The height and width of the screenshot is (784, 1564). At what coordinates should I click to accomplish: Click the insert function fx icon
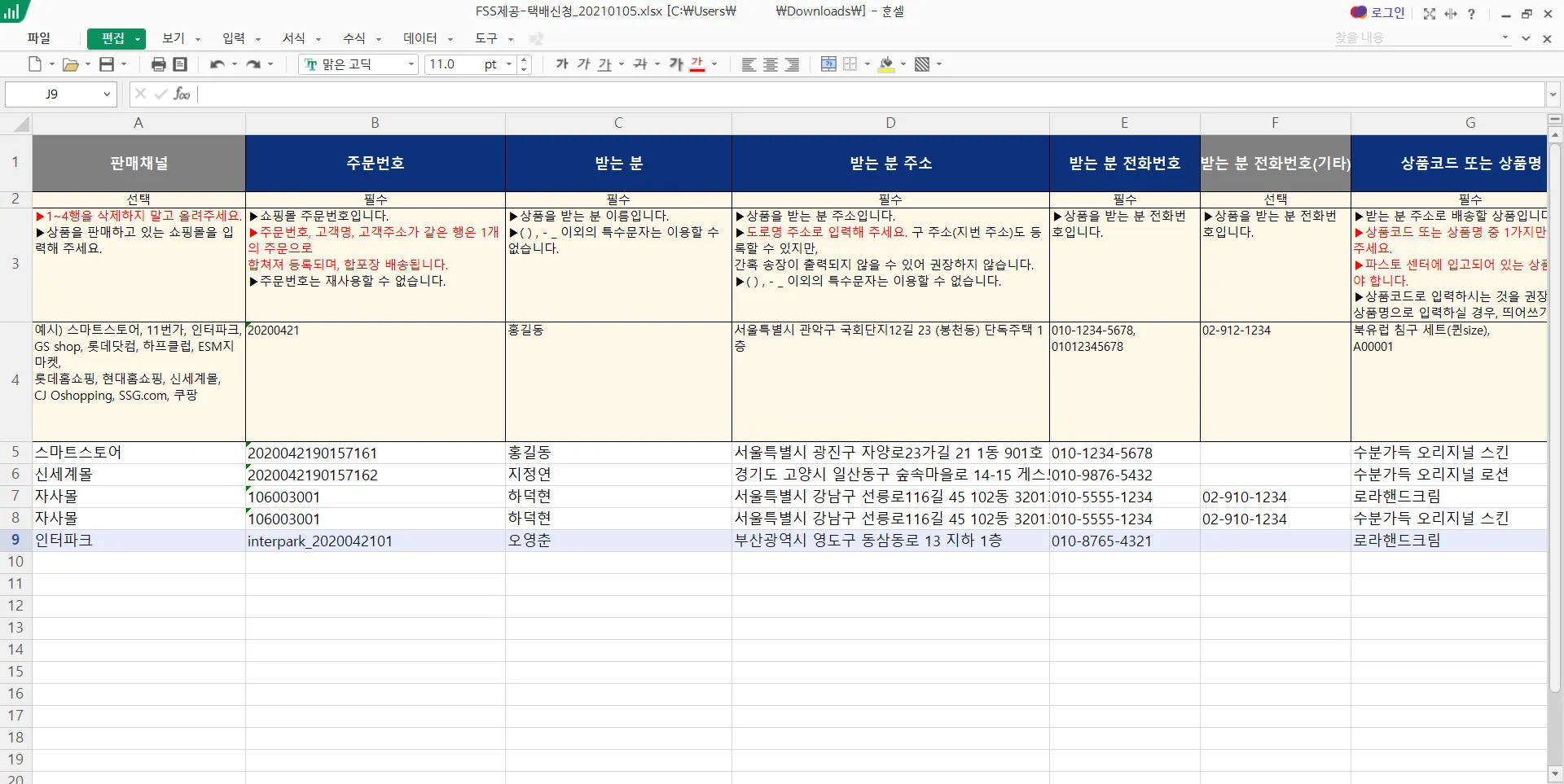pos(182,94)
